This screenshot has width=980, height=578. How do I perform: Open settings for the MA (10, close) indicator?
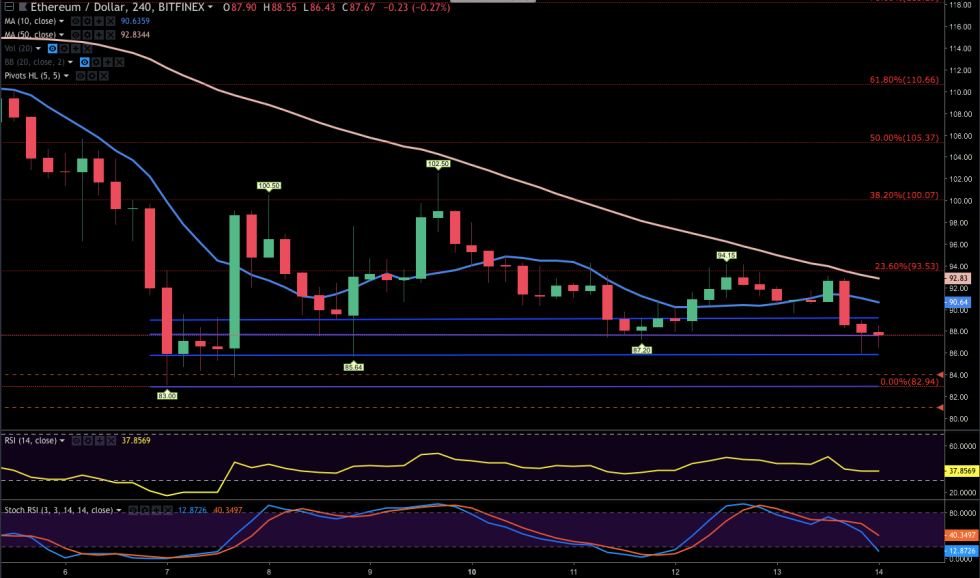87,21
